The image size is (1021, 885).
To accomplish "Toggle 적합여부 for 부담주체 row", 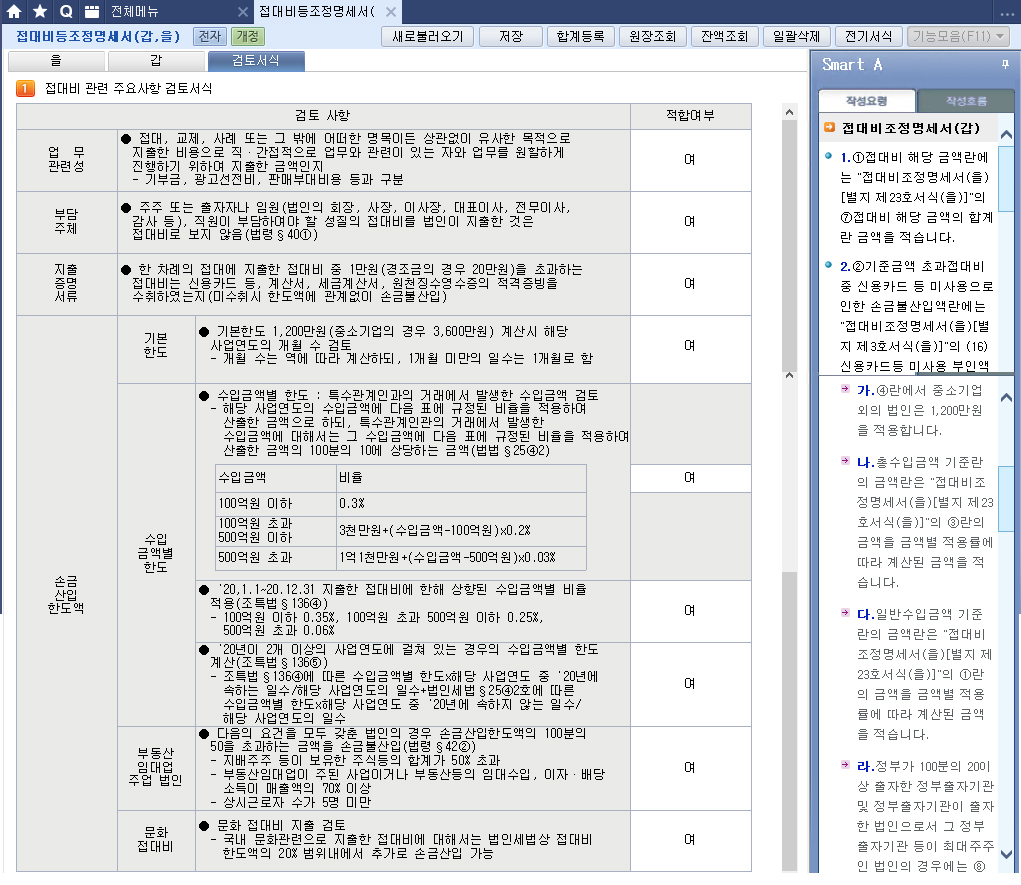I will (690, 221).
